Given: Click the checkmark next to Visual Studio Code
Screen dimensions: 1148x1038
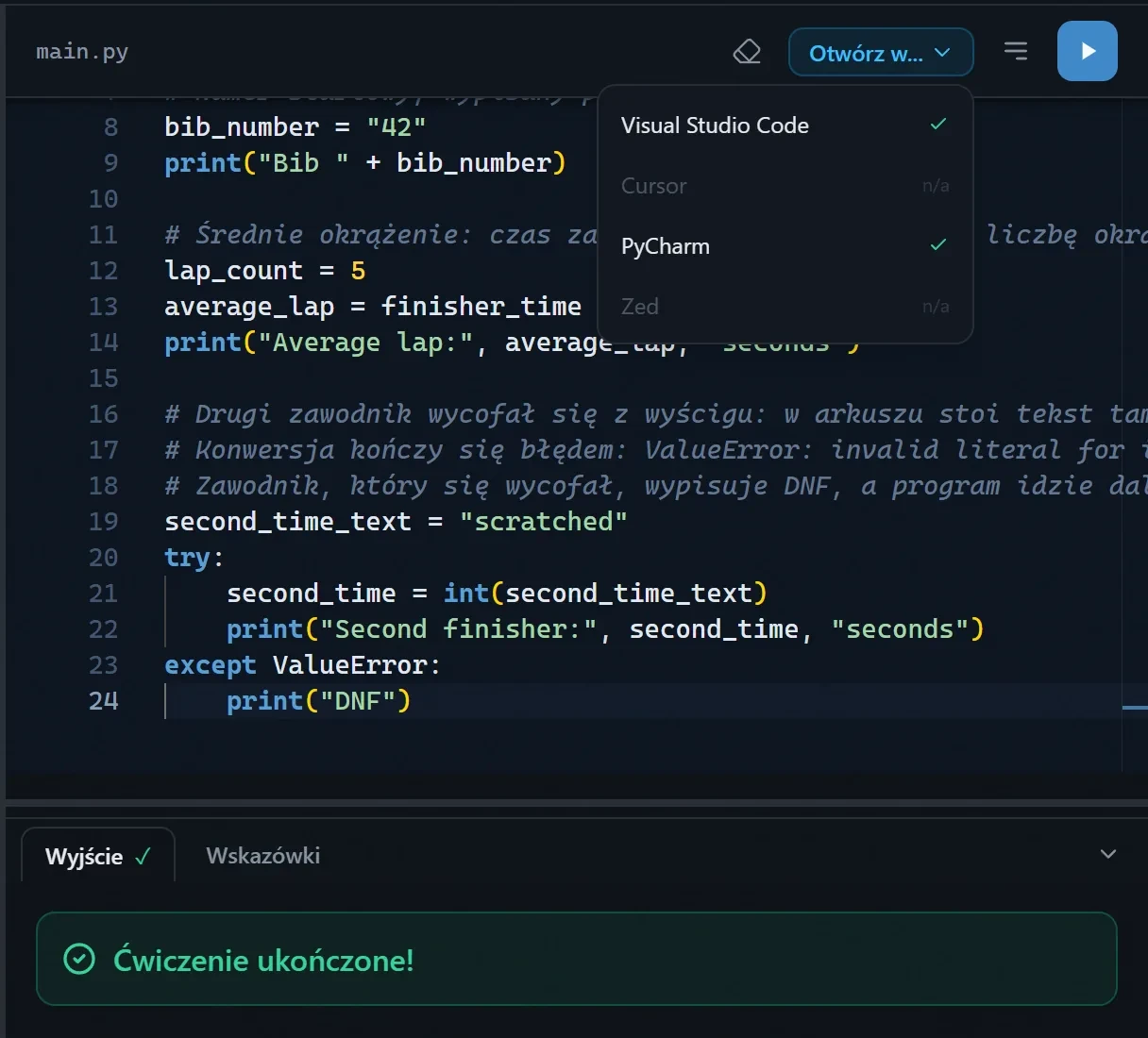Looking at the screenshot, I should tap(938, 125).
